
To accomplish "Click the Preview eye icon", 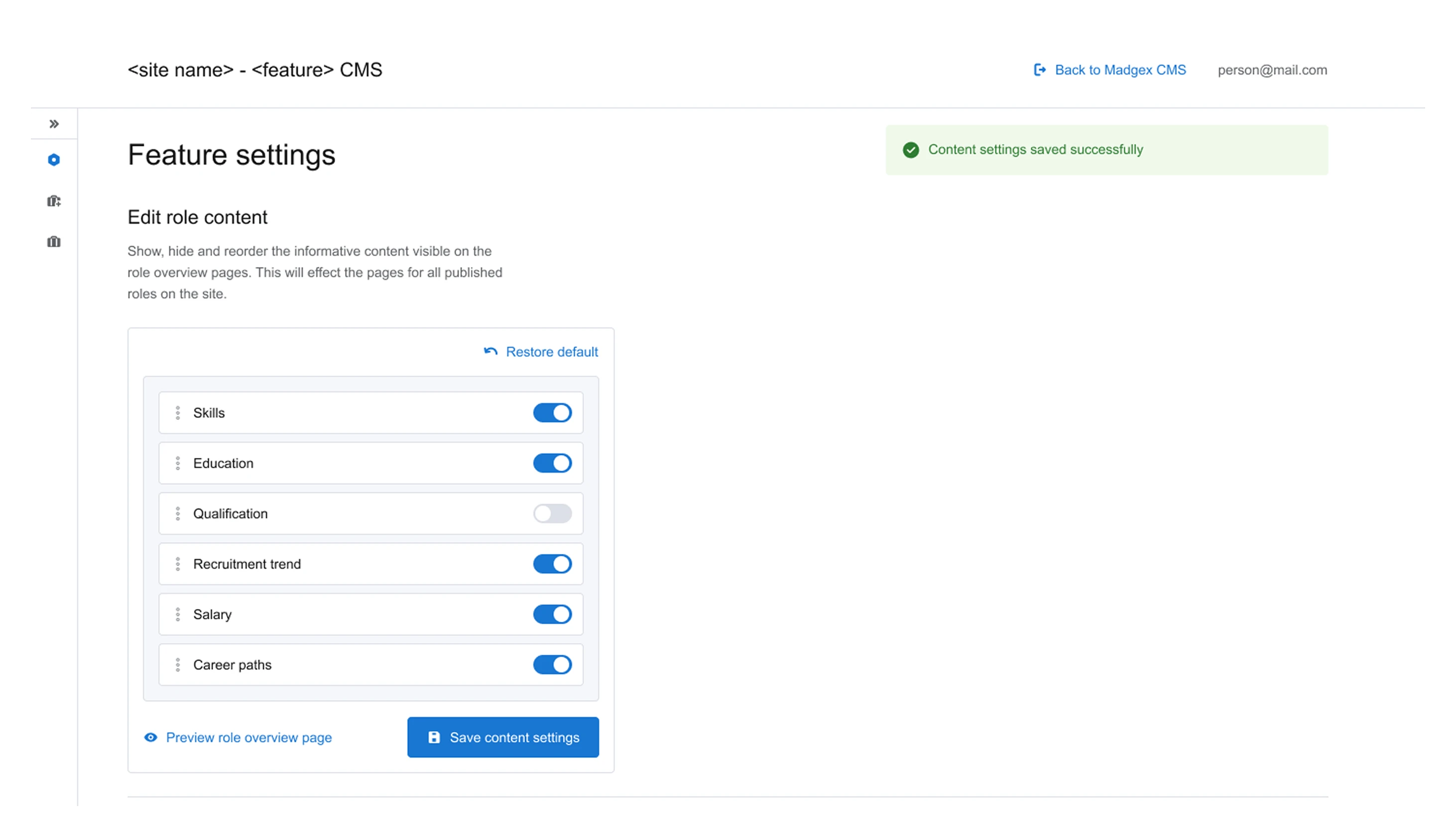I will pos(150,737).
